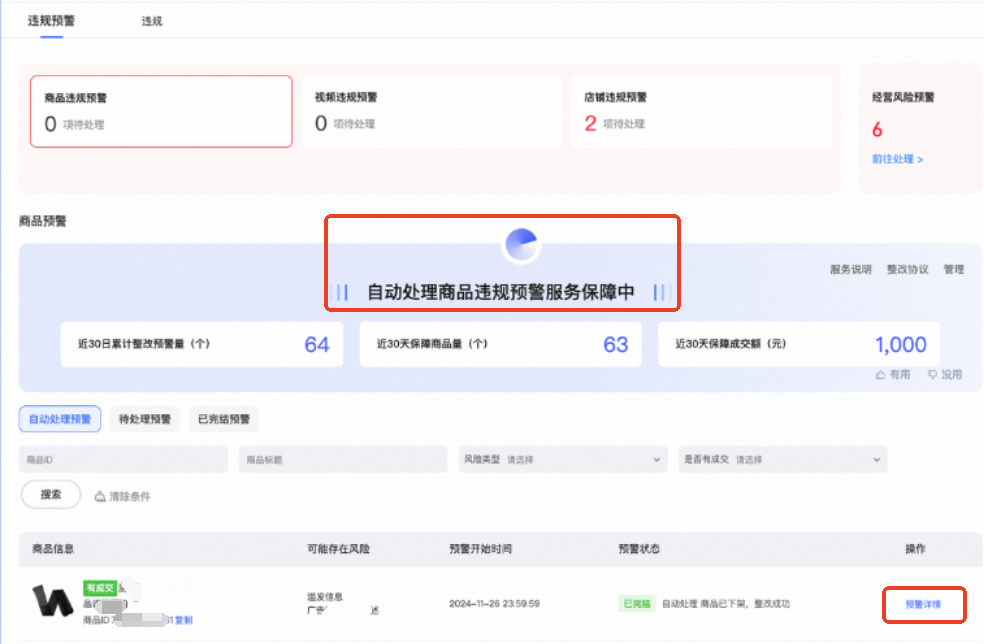The height and width of the screenshot is (644, 984).
Task: Open the 违规 tab
Action: coord(151,21)
